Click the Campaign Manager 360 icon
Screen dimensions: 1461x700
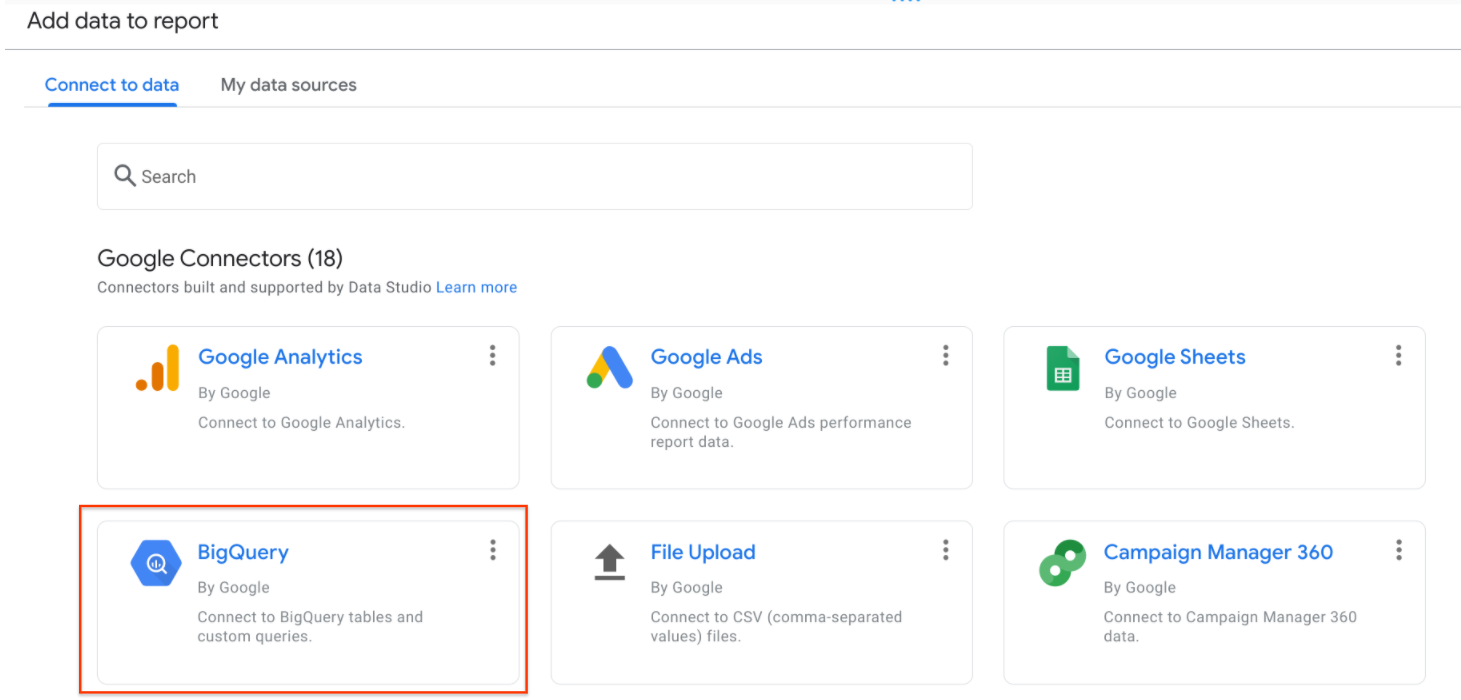1062,563
